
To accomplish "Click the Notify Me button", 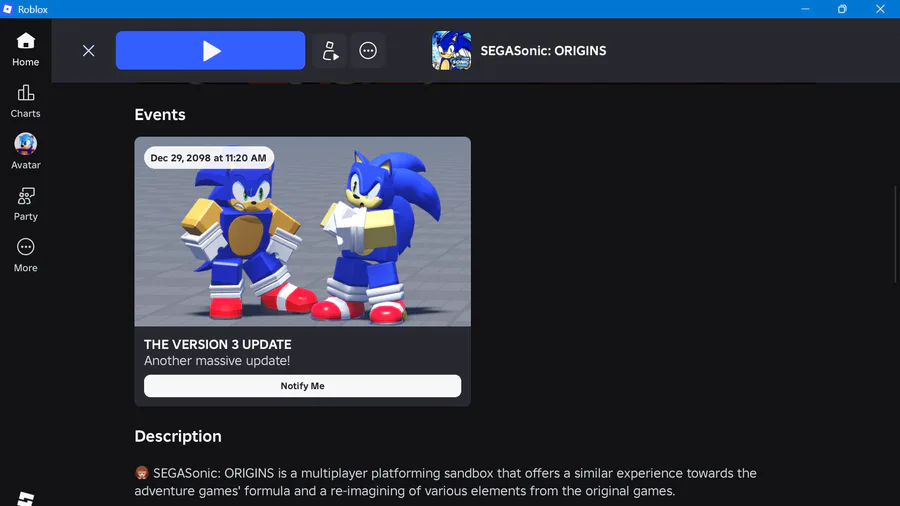I will tap(302, 386).
